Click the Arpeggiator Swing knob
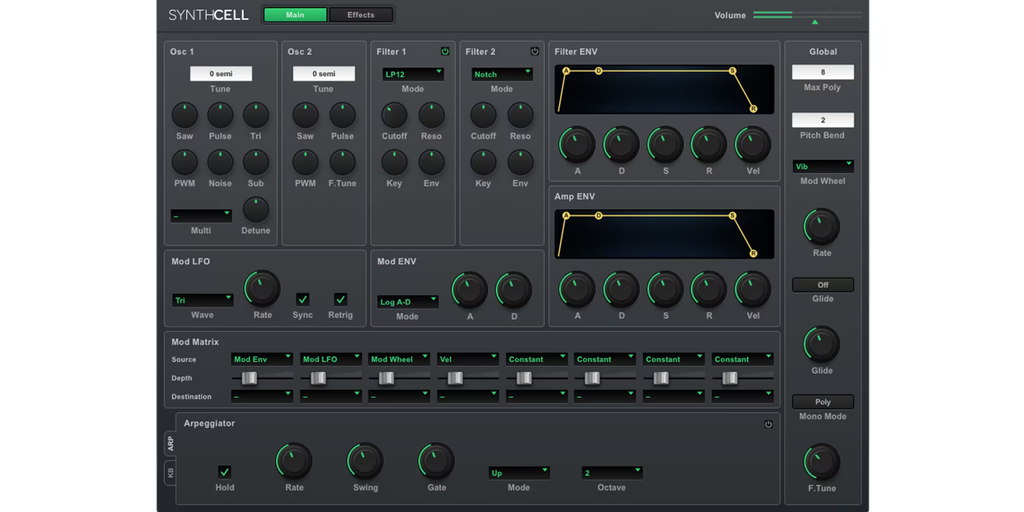This screenshot has width=1024, height=512. [x=365, y=461]
